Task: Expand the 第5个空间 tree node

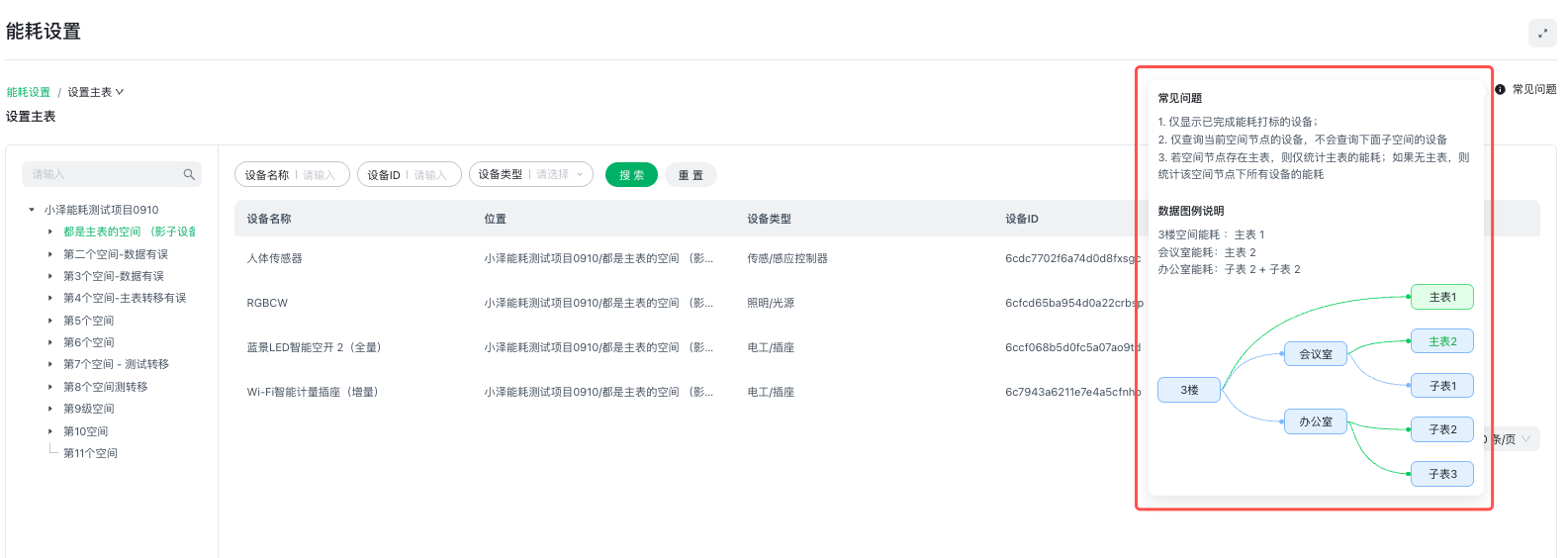Action: [50, 321]
